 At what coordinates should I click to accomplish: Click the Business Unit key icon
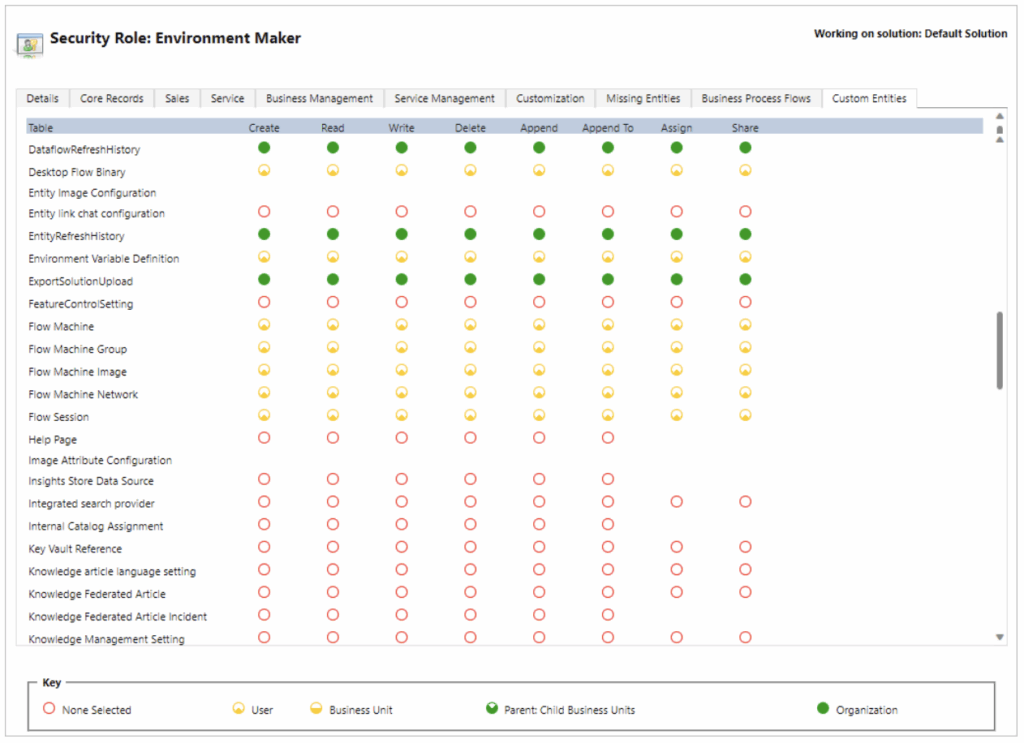316,708
